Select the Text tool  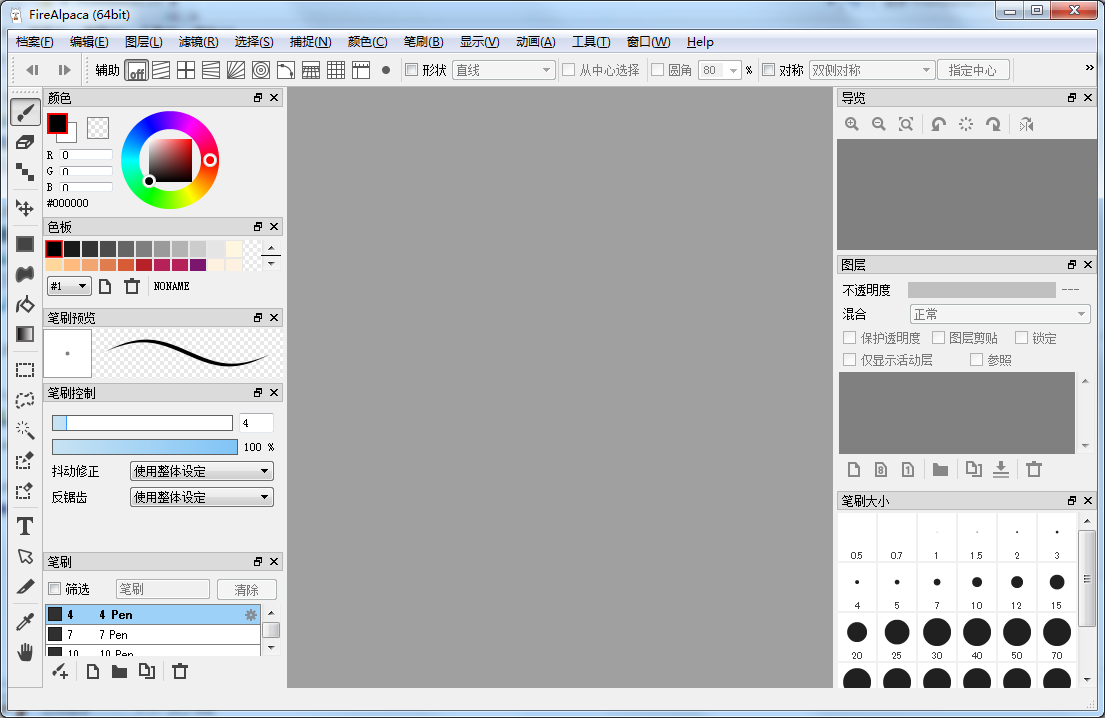25,526
